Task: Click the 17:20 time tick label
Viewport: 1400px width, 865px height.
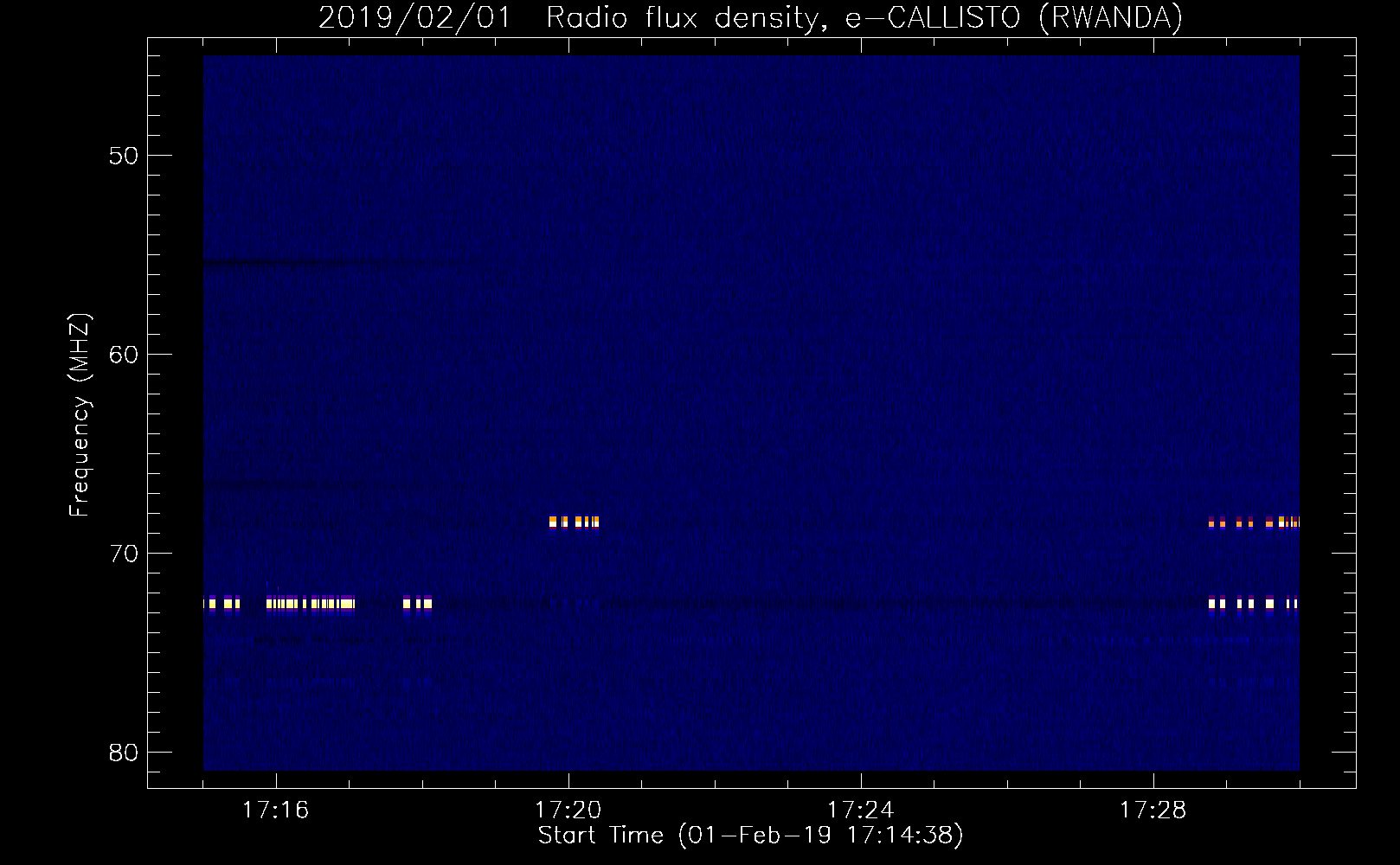Action: (568, 811)
